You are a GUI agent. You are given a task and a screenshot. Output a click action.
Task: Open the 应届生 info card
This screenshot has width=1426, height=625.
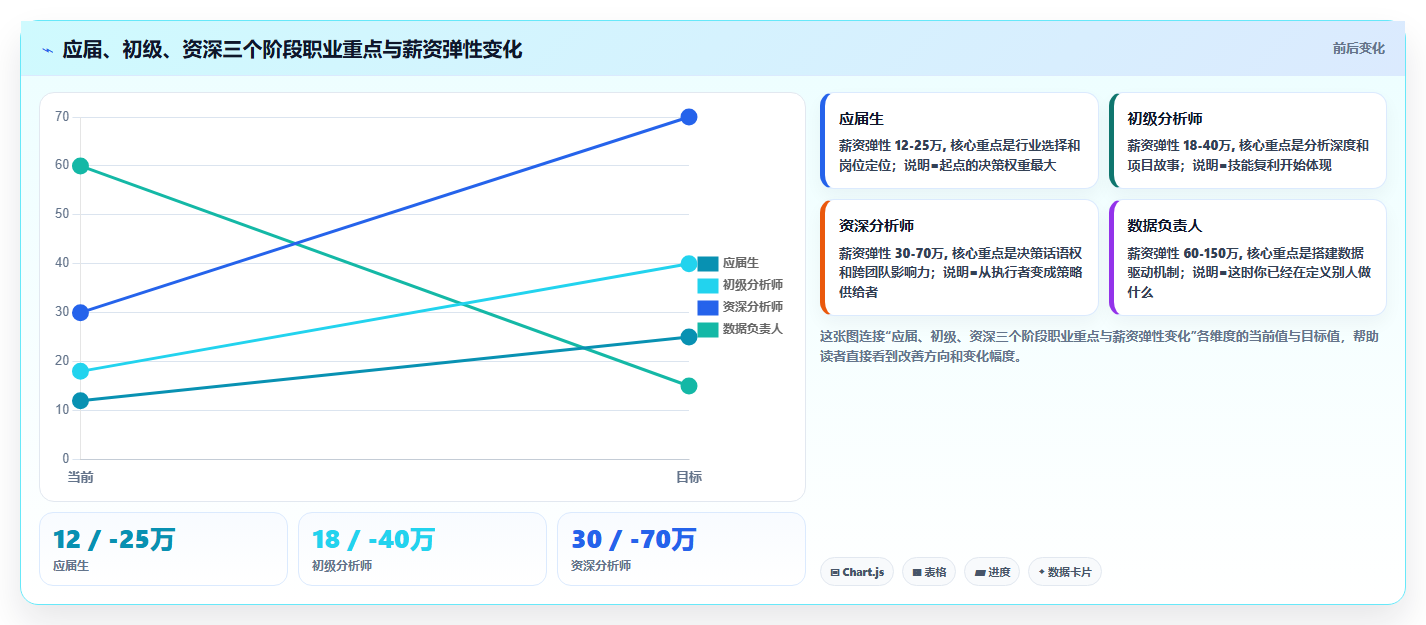point(959,141)
